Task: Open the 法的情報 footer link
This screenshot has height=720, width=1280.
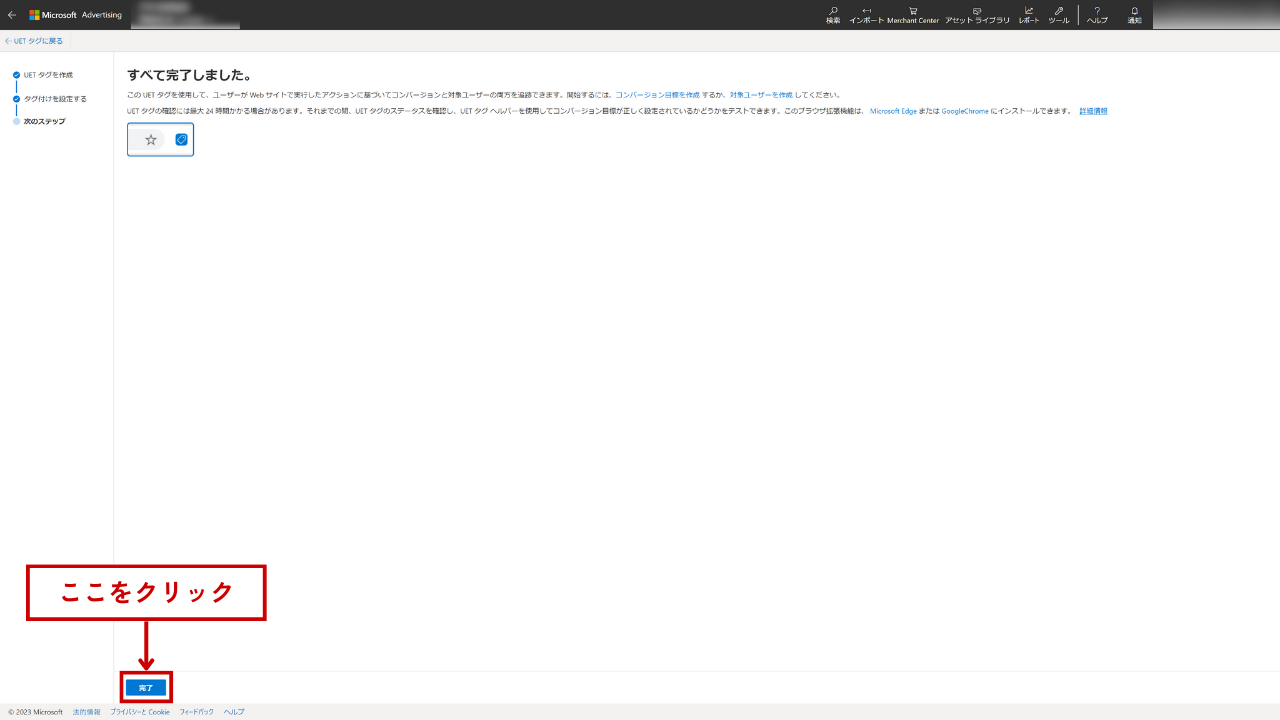Action: [86, 712]
